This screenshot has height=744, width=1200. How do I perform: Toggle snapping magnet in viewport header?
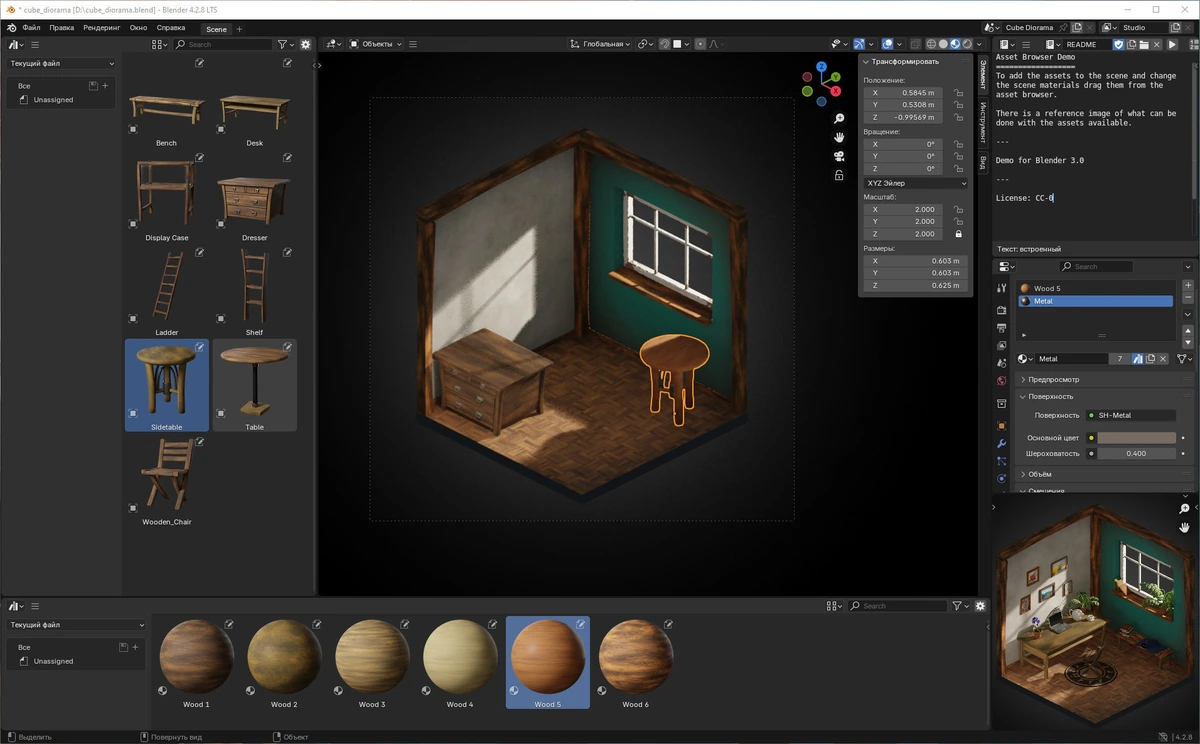click(x=664, y=44)
